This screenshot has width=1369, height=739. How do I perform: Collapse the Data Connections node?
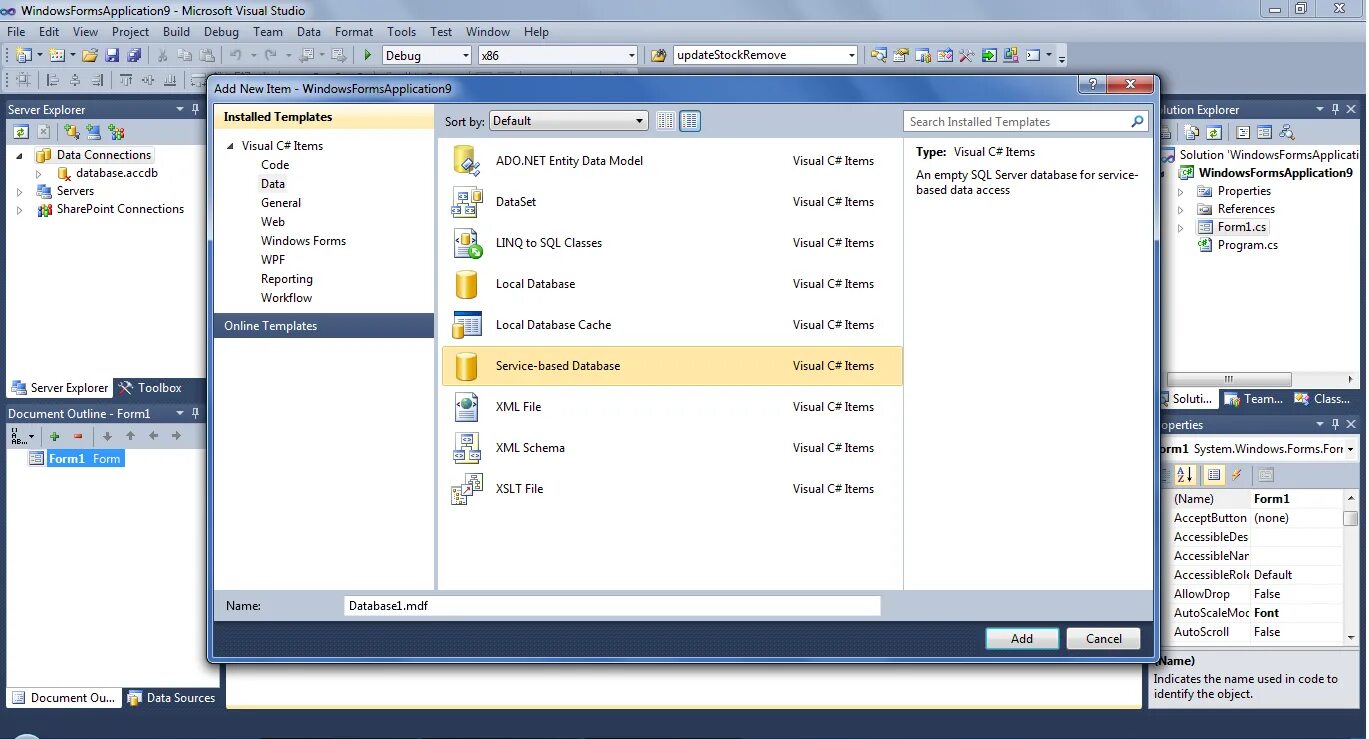pos(19,156)
